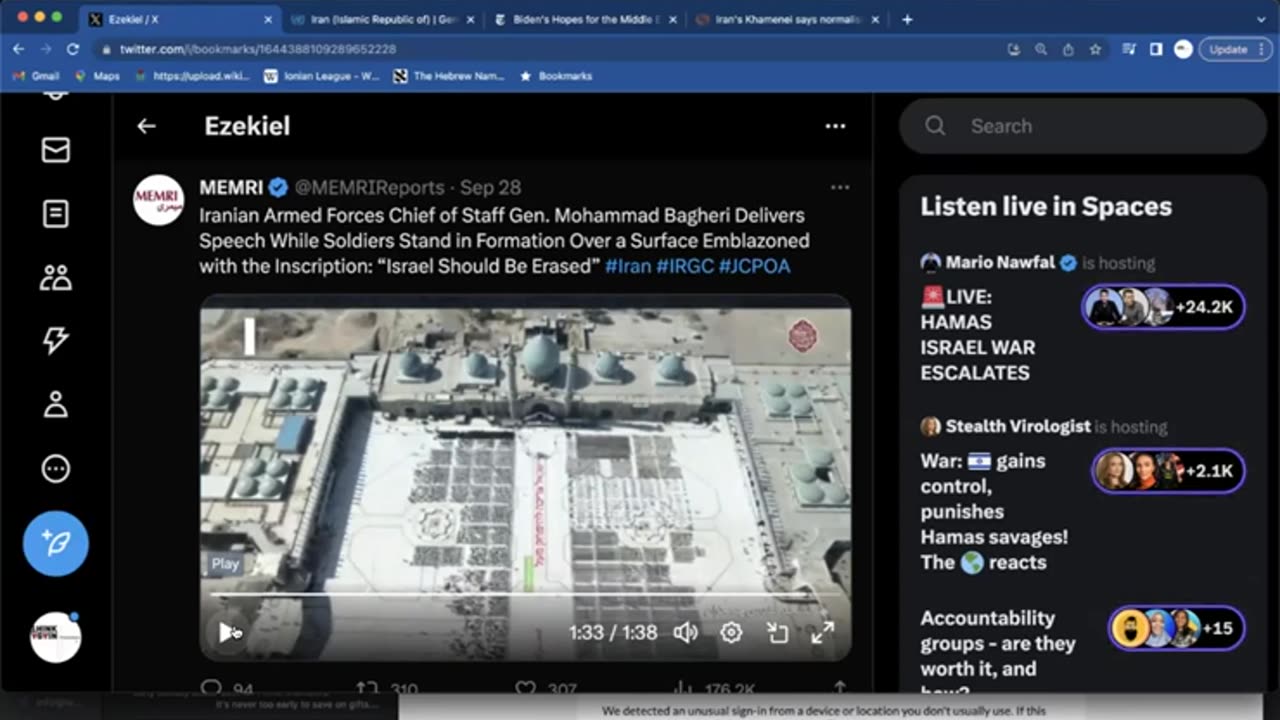Click the twitter.com address bar
The width and height of the screenshot is (1280, 720).
[x=550, y=49]
